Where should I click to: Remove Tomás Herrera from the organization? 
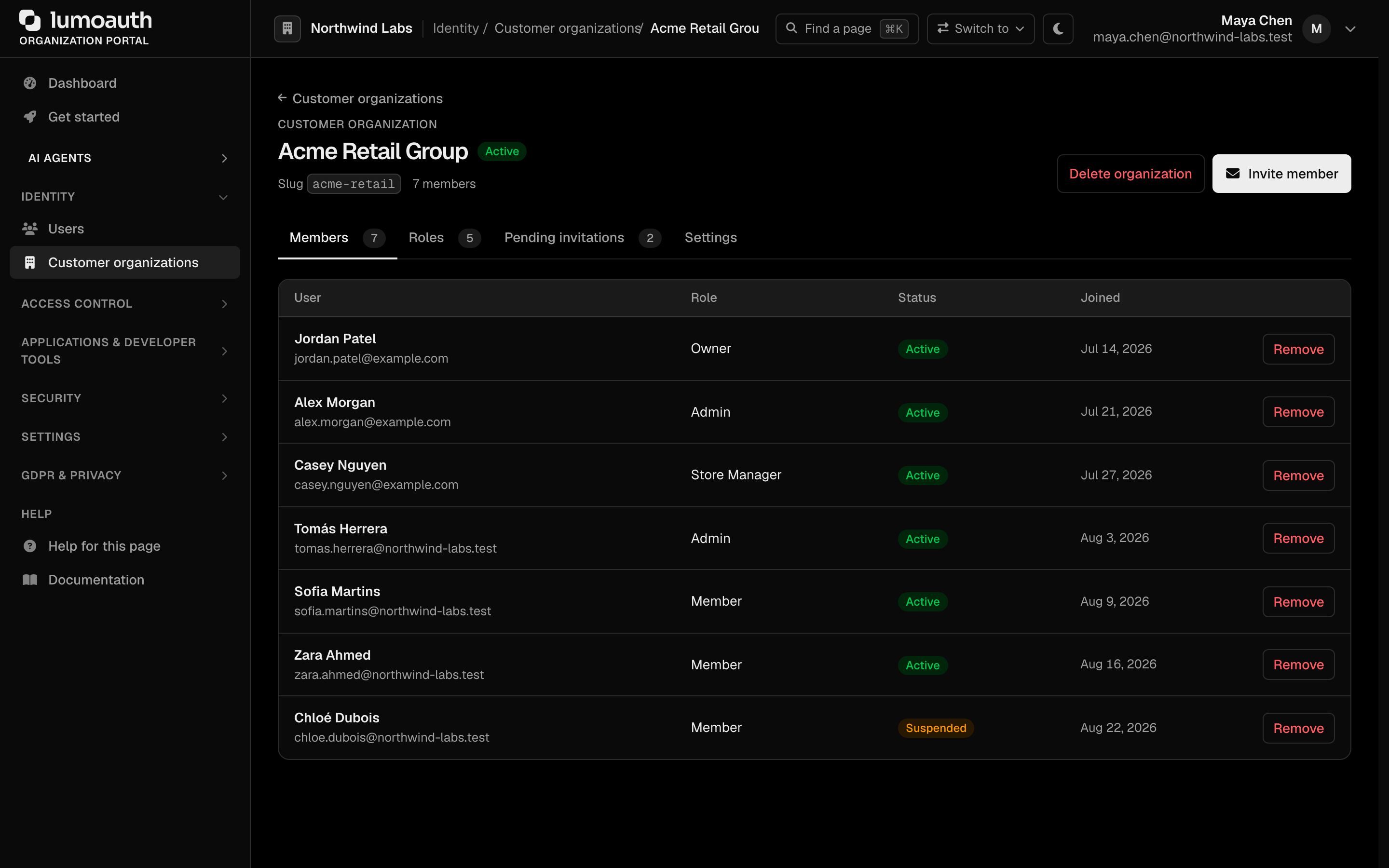point(1298,539)
